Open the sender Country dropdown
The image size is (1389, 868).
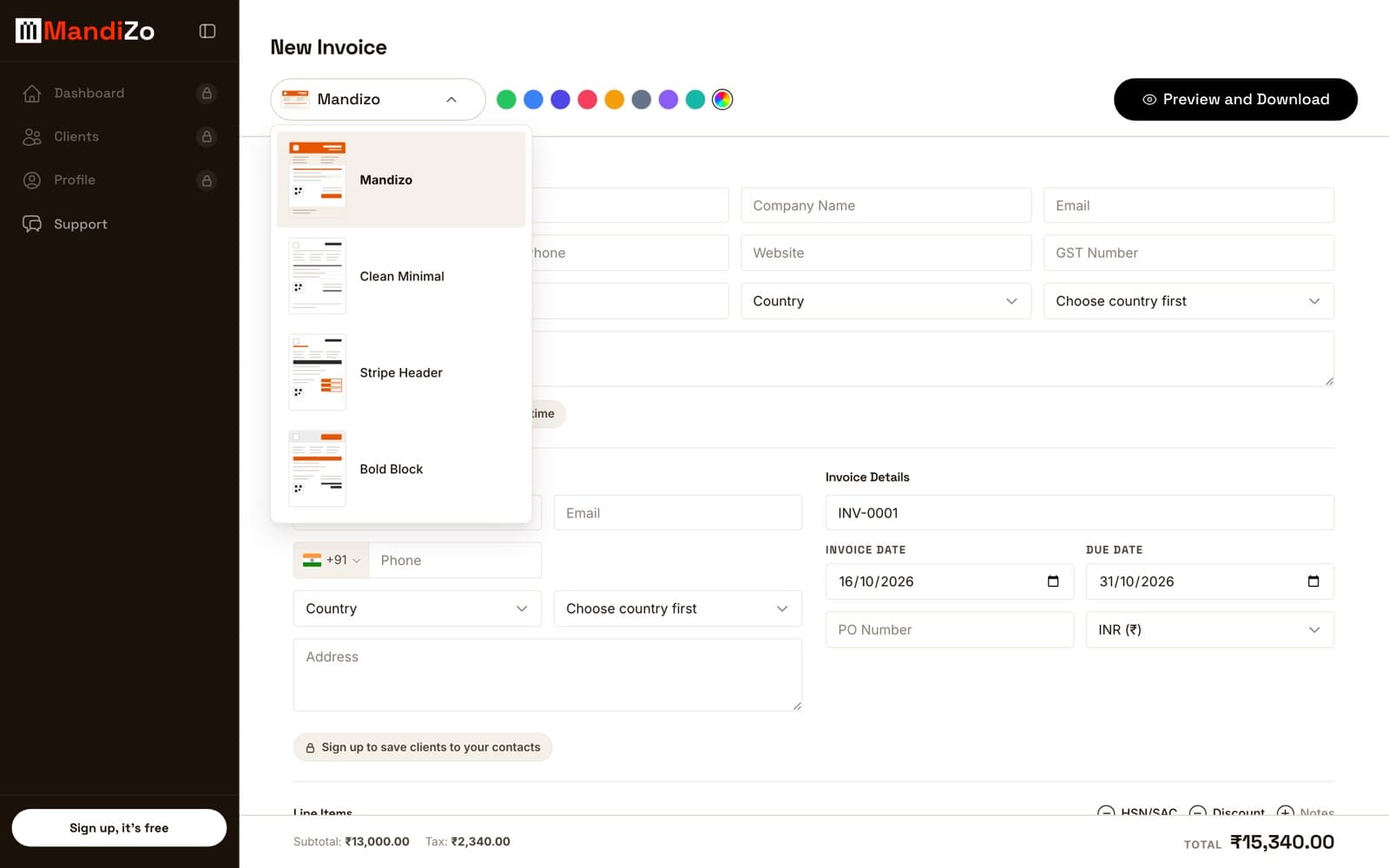(x=886, y=301)
